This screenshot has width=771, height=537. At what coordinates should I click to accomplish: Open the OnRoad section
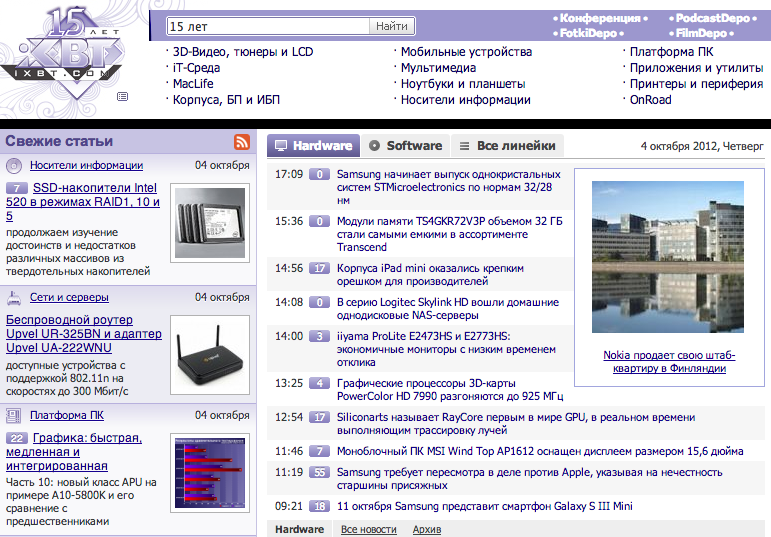point(651,100)
